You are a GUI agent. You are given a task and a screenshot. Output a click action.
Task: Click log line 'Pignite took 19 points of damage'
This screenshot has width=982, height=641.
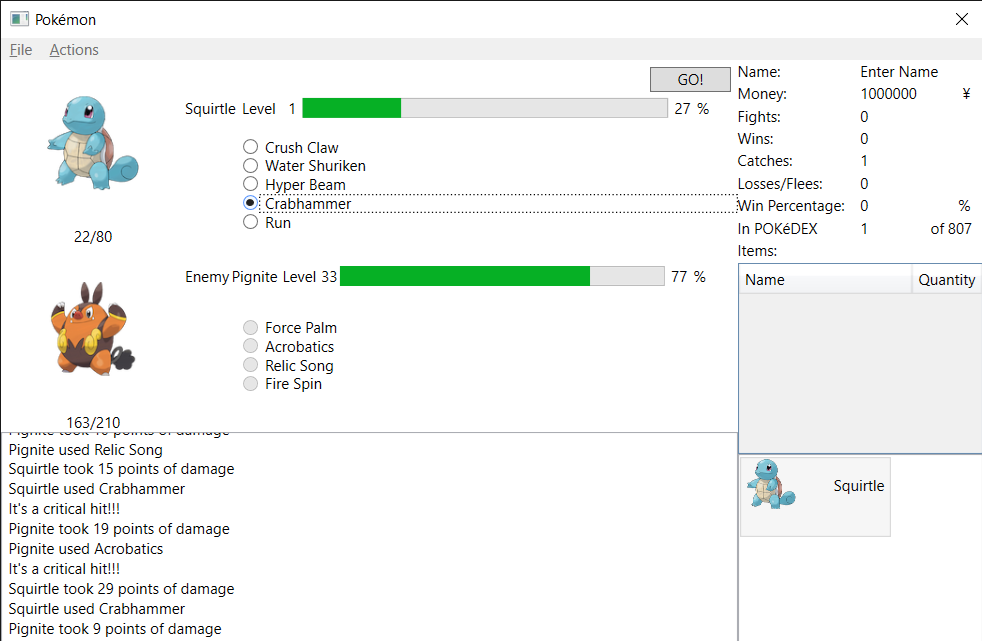point(119,529)
